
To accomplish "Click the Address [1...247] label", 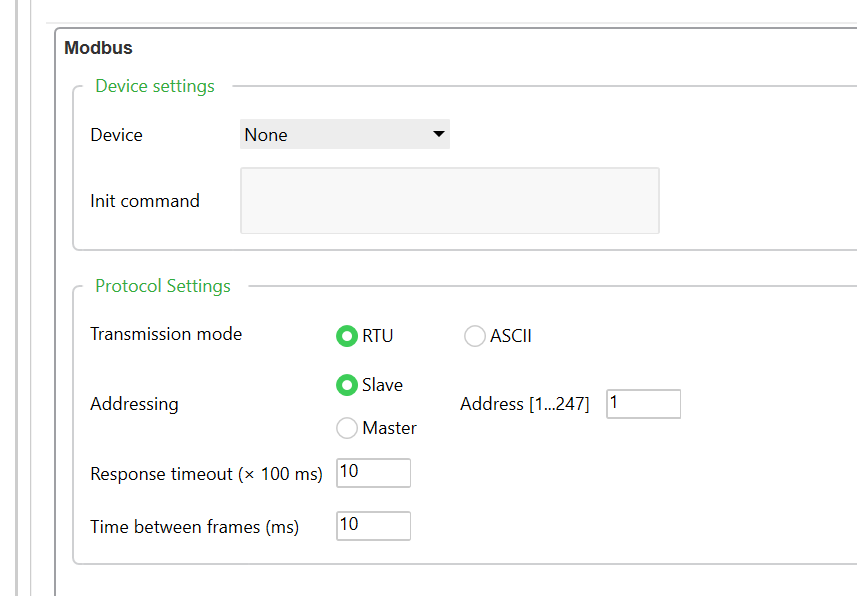I will click(525, 404).
